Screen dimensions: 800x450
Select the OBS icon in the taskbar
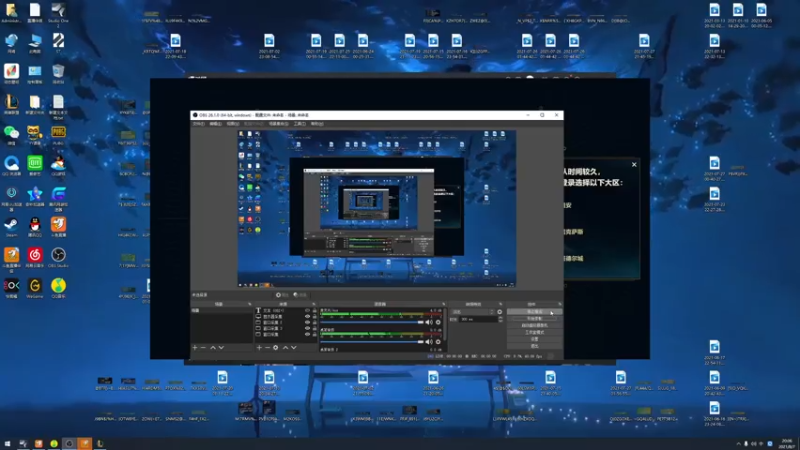point(69,443)
